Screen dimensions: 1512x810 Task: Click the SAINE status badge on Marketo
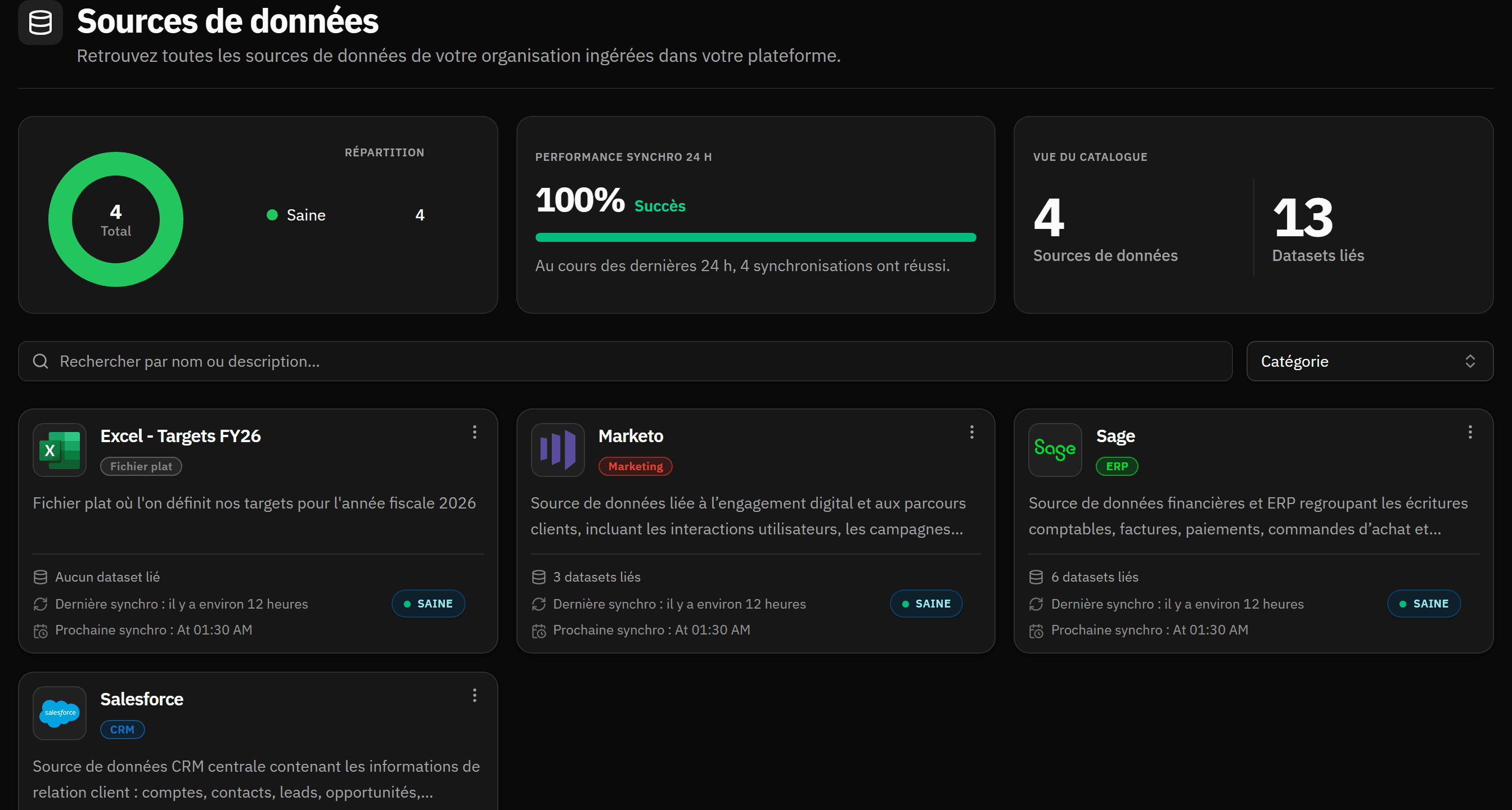coord(926,604)
